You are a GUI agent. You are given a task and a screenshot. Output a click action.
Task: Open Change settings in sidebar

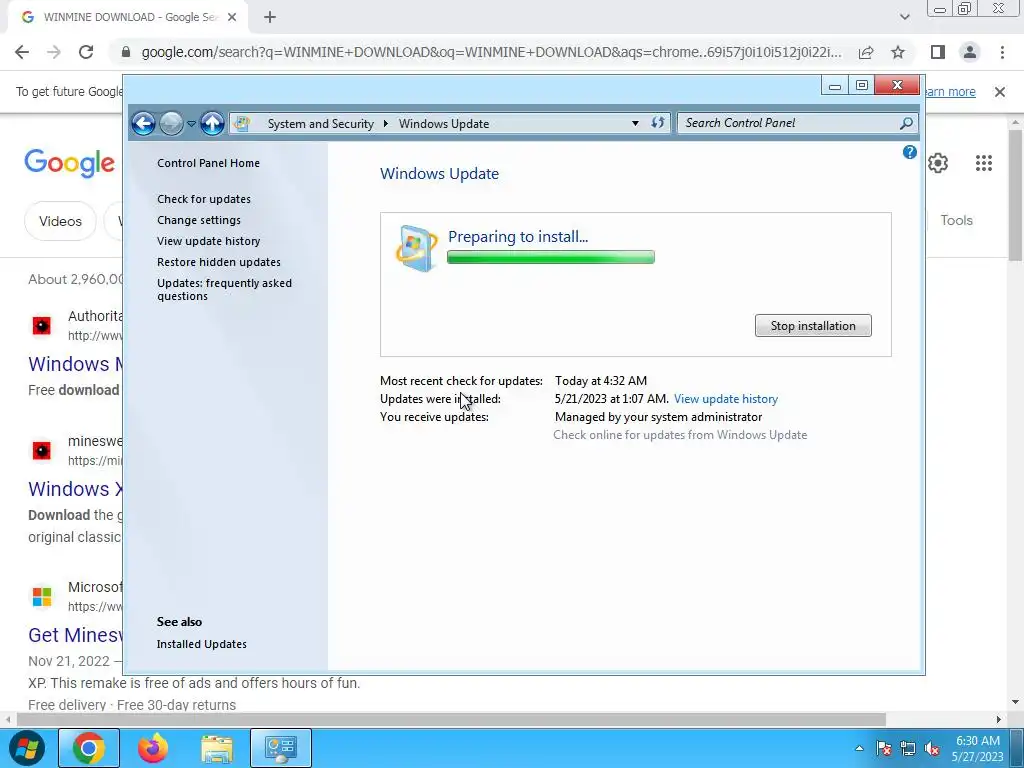(199, 220)
